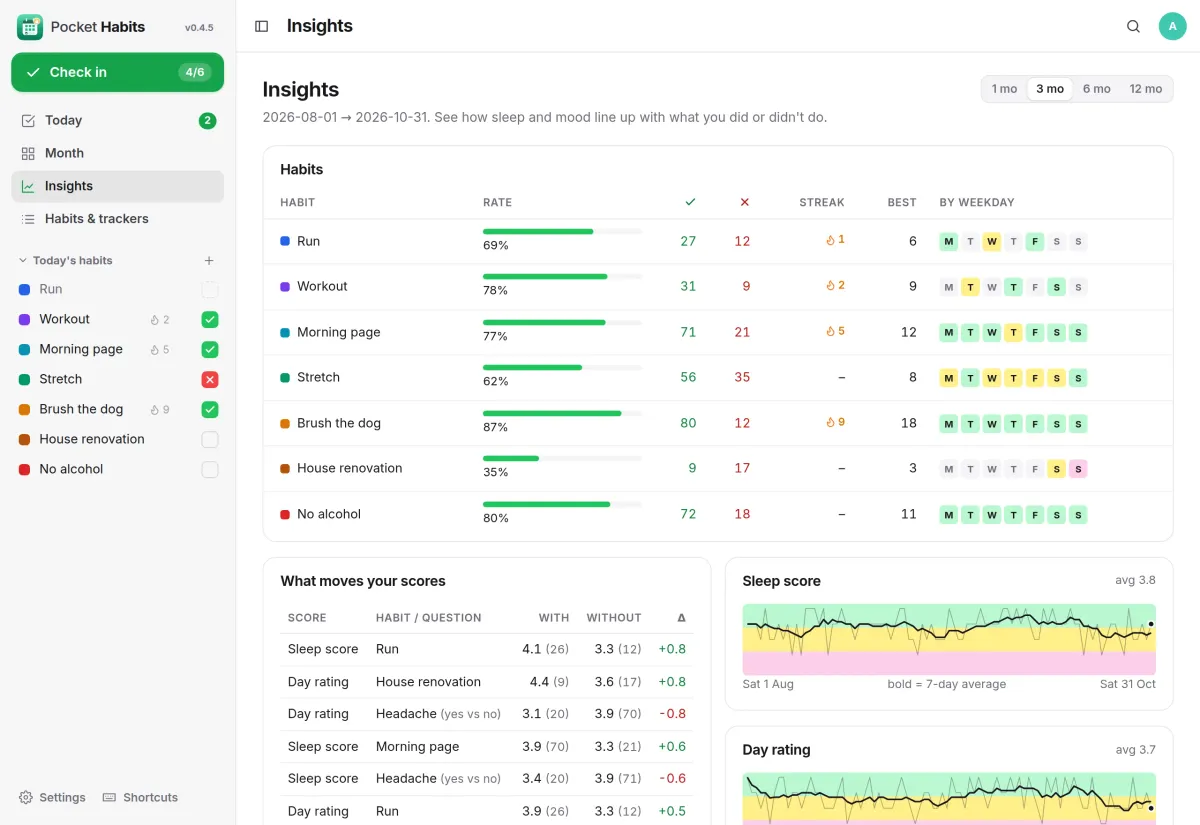
Task: Click the delta column header symbol
Action: coord(681,618)
